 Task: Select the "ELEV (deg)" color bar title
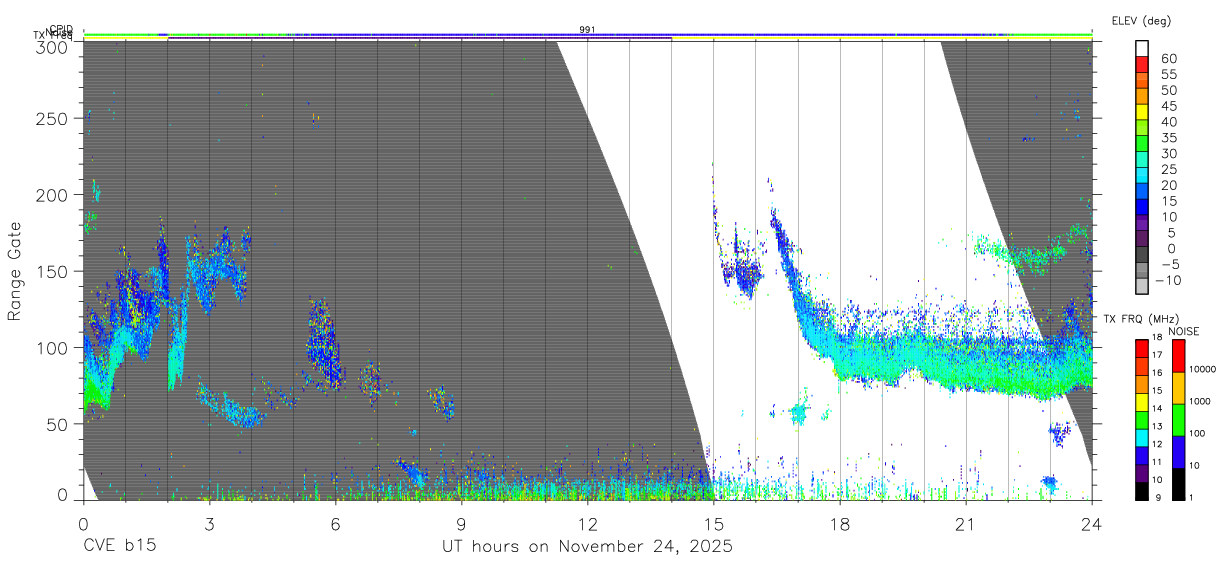1141,20
